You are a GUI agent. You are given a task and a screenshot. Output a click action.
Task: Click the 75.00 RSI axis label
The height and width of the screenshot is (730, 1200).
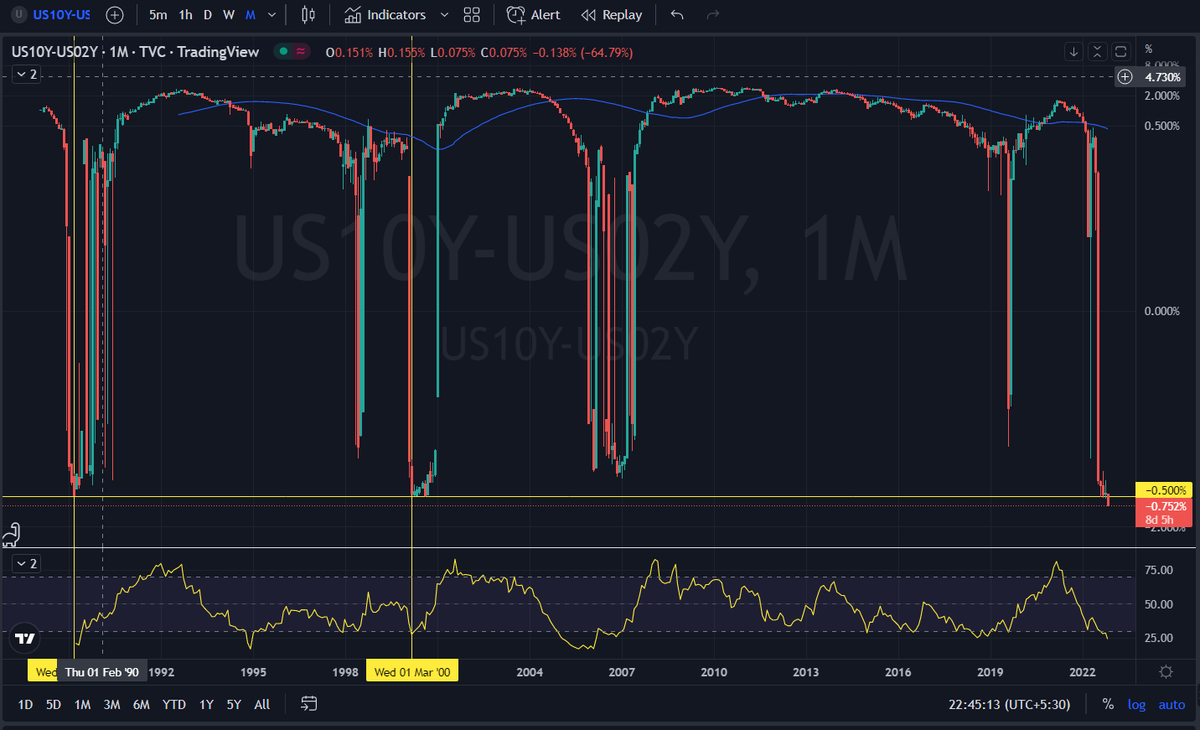1158,570
